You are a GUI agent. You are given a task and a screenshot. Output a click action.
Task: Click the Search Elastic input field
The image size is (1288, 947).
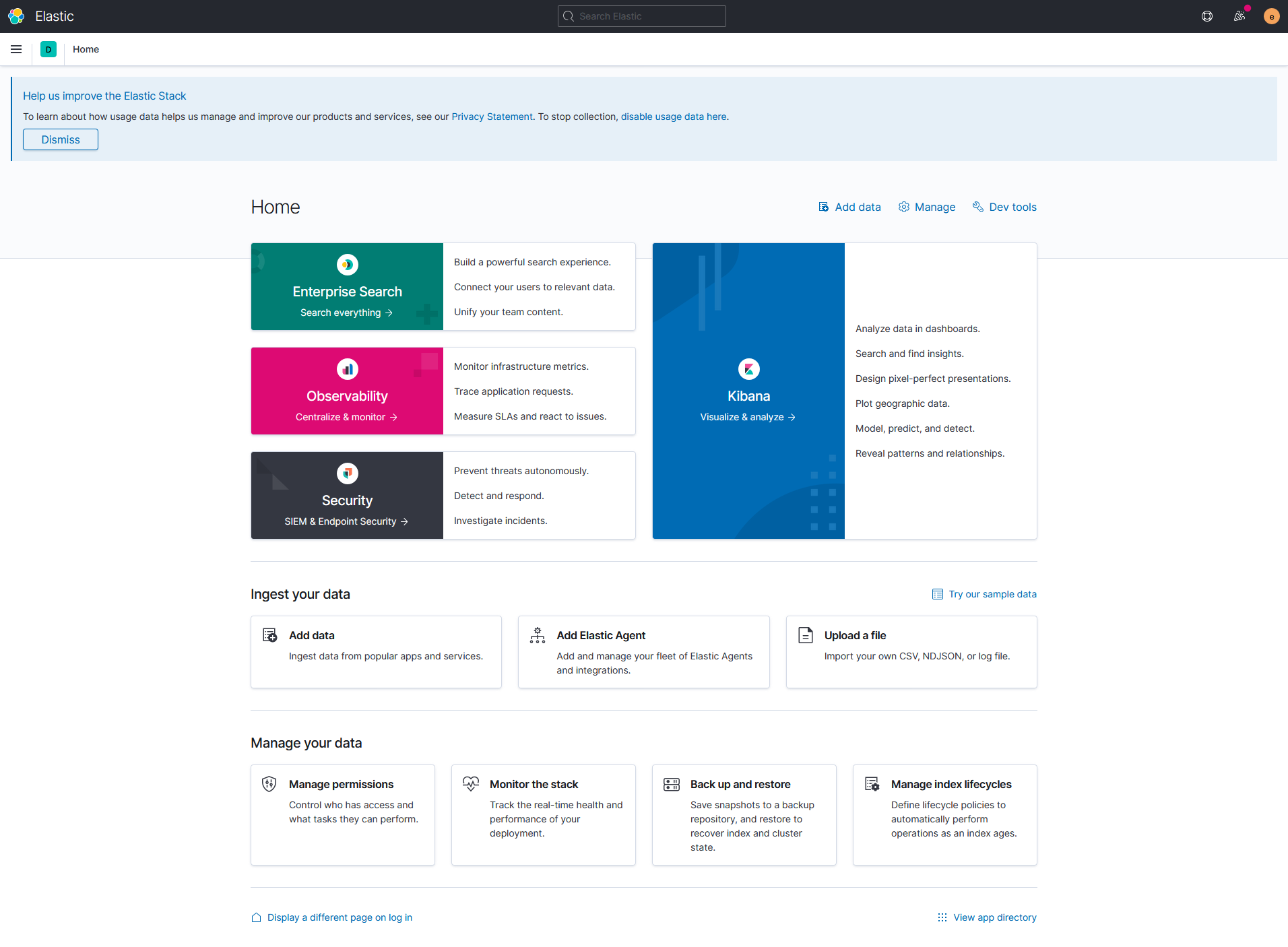[x=641, y=15]
